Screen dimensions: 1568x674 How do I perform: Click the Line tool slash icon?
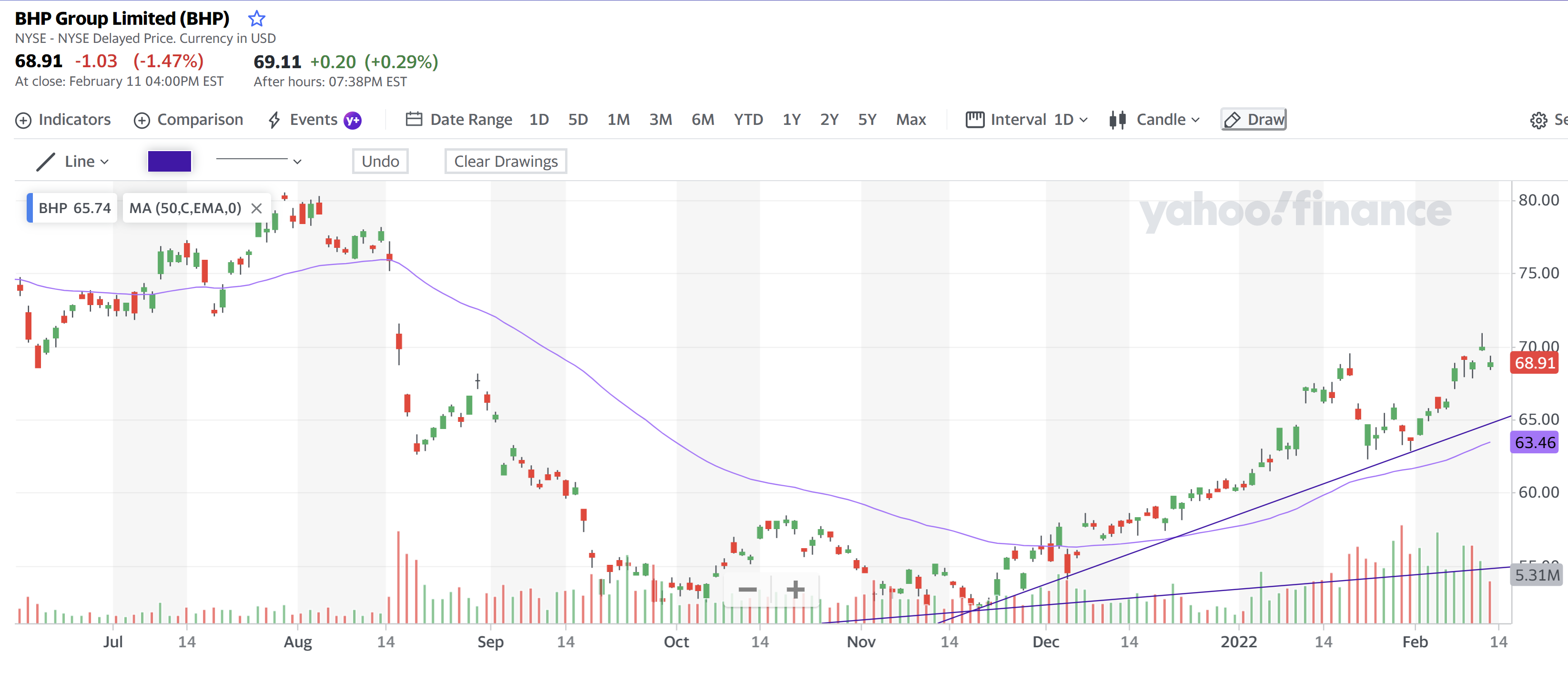coord(46,162)
